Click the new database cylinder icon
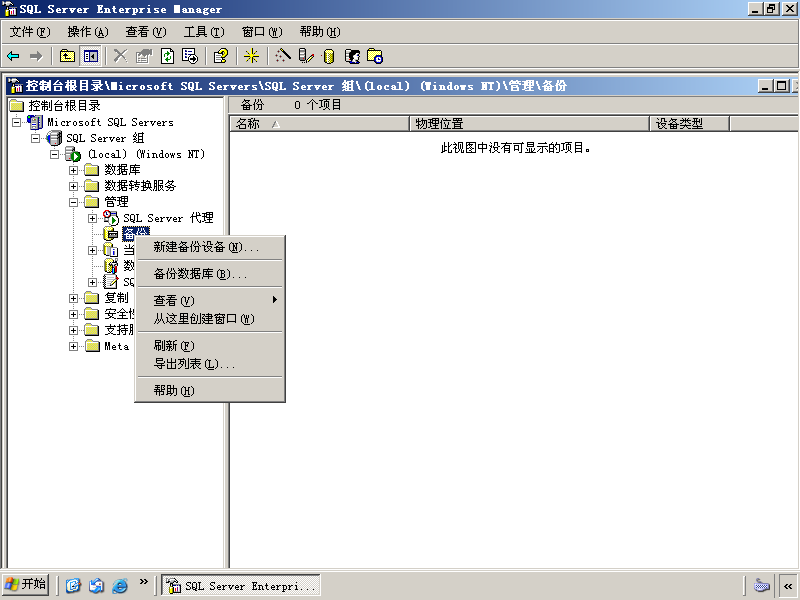 pos(329,56)
